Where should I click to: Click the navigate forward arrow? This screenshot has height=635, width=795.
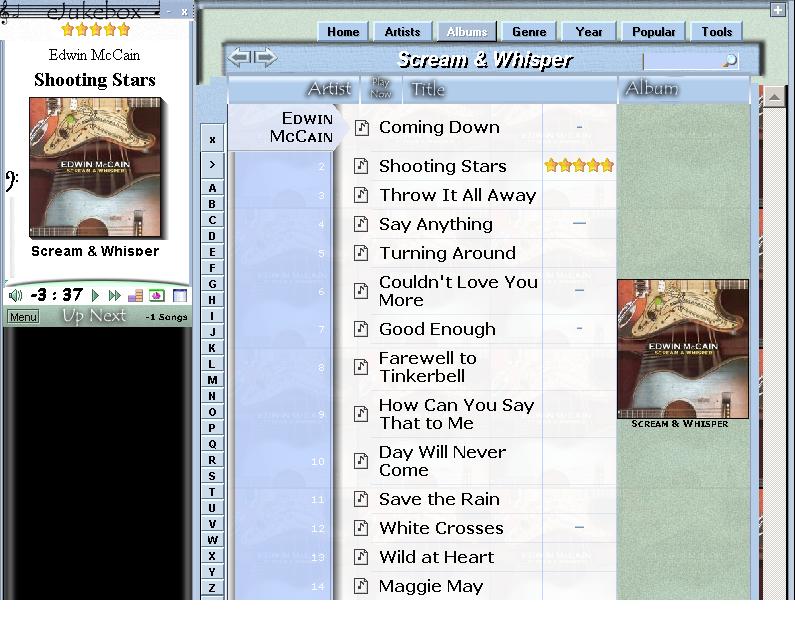(x=266, y=57)
